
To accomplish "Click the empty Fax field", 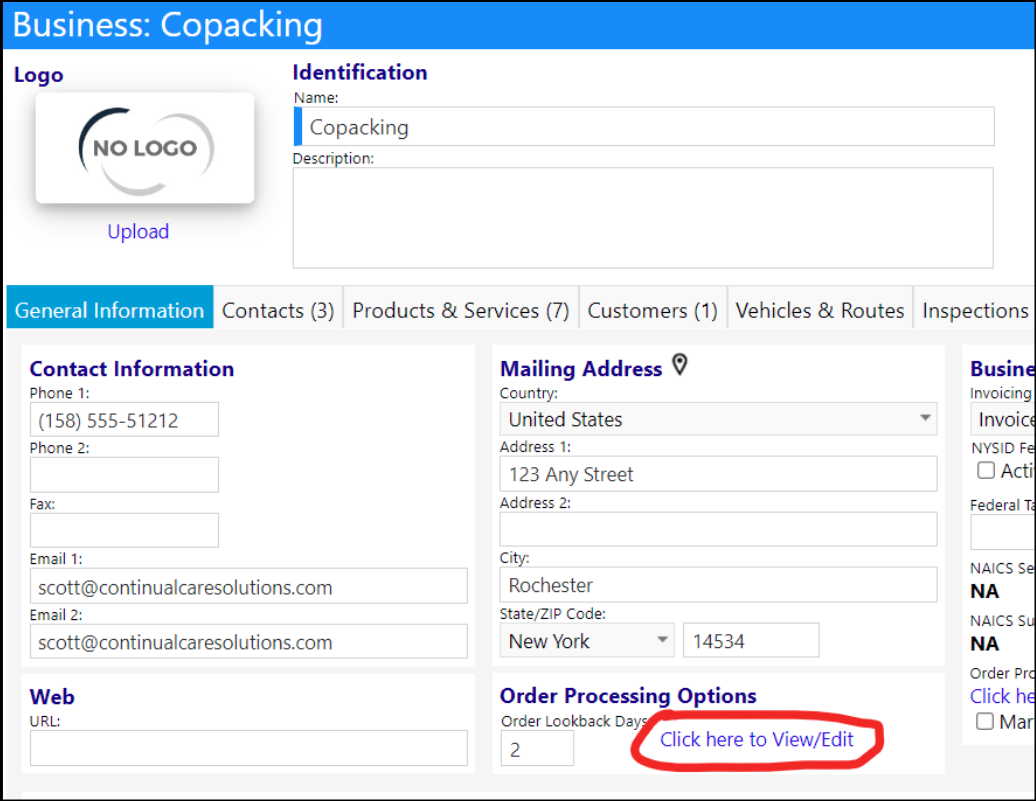I will 124,530.
